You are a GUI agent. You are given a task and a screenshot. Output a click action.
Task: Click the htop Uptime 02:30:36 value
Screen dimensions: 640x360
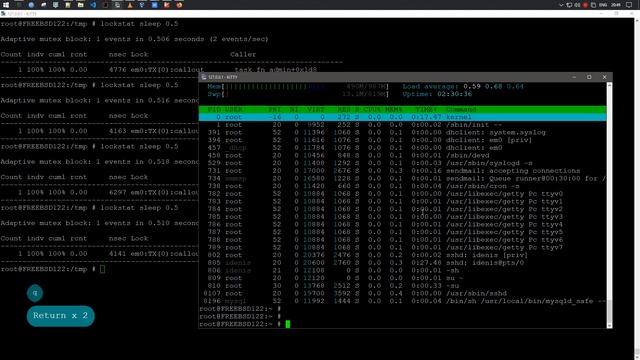[x=455, y=94]
